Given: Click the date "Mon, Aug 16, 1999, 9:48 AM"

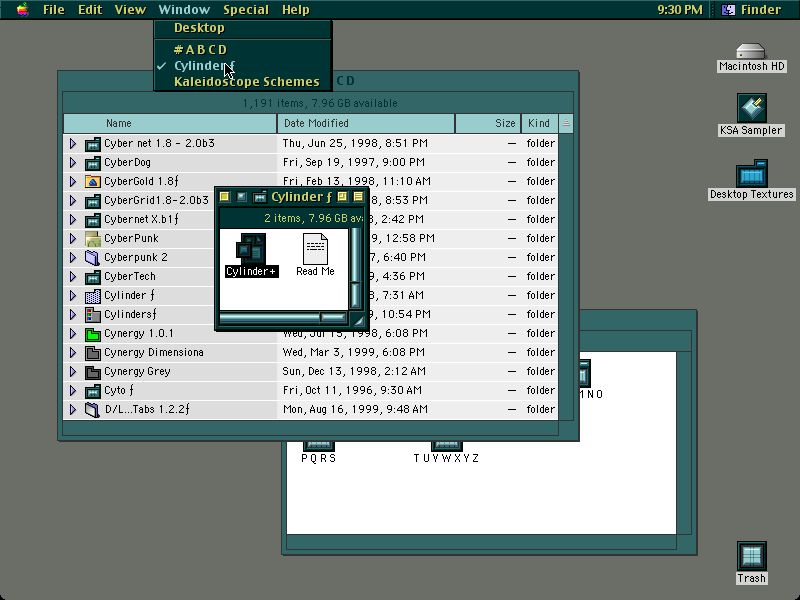Looking at the screenshot, I should [x=355, y=410].
